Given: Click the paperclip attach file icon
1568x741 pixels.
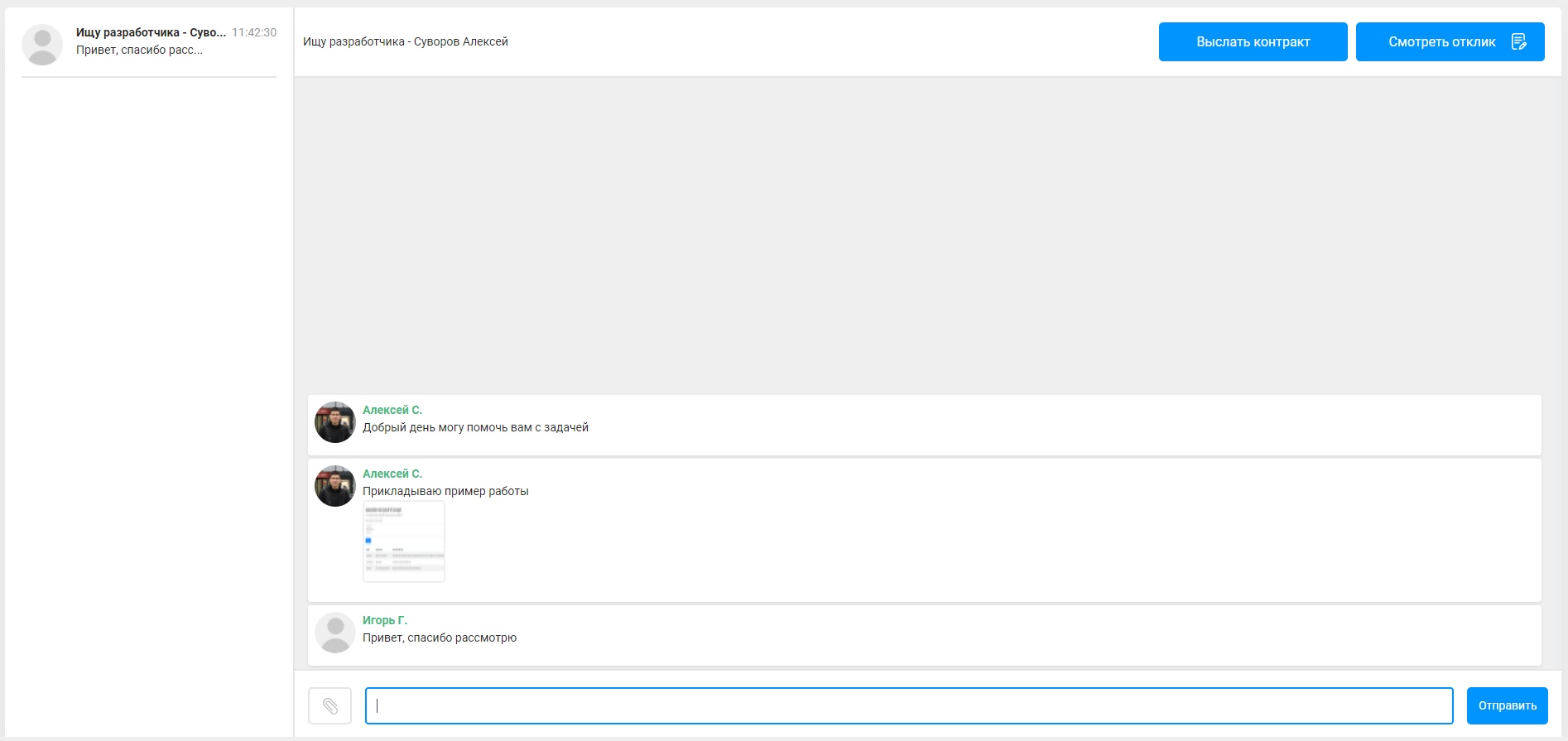Looking at the screenshot, I should click(329, 706).
